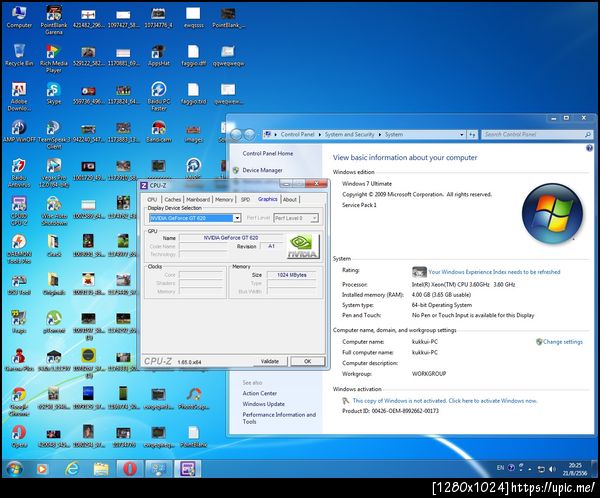Launch DAEMON Tools Pro shortcut
Viewport: 600px width, 498px height.
click(19, 249)
